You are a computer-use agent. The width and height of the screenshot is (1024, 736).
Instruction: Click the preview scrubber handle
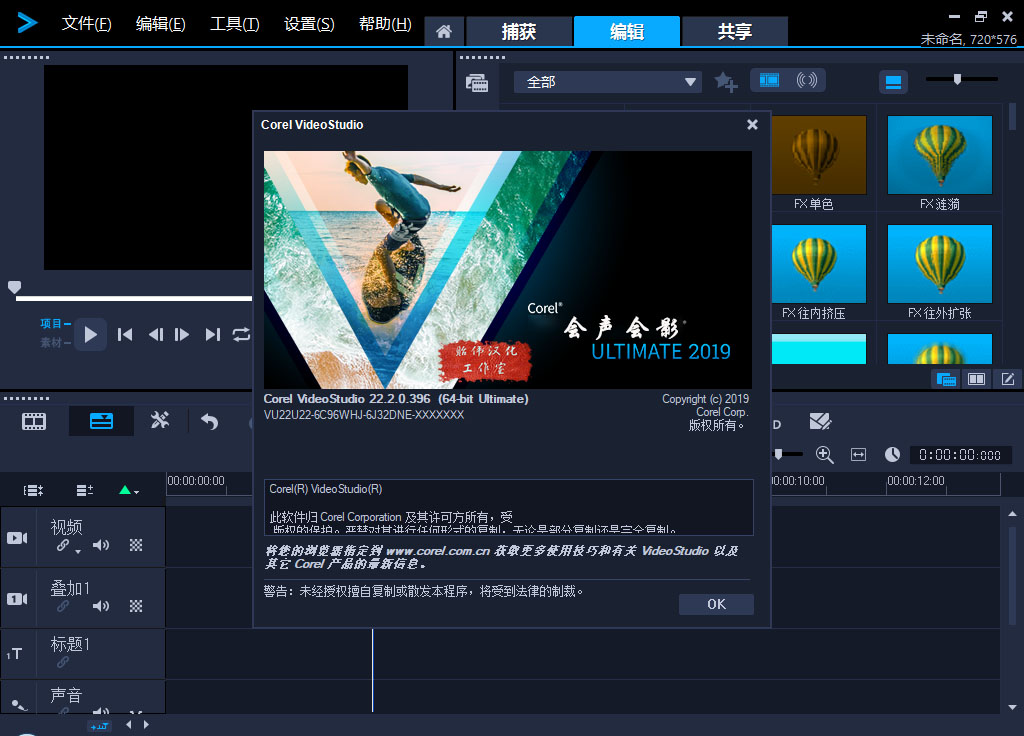click(x=14, y=287)
